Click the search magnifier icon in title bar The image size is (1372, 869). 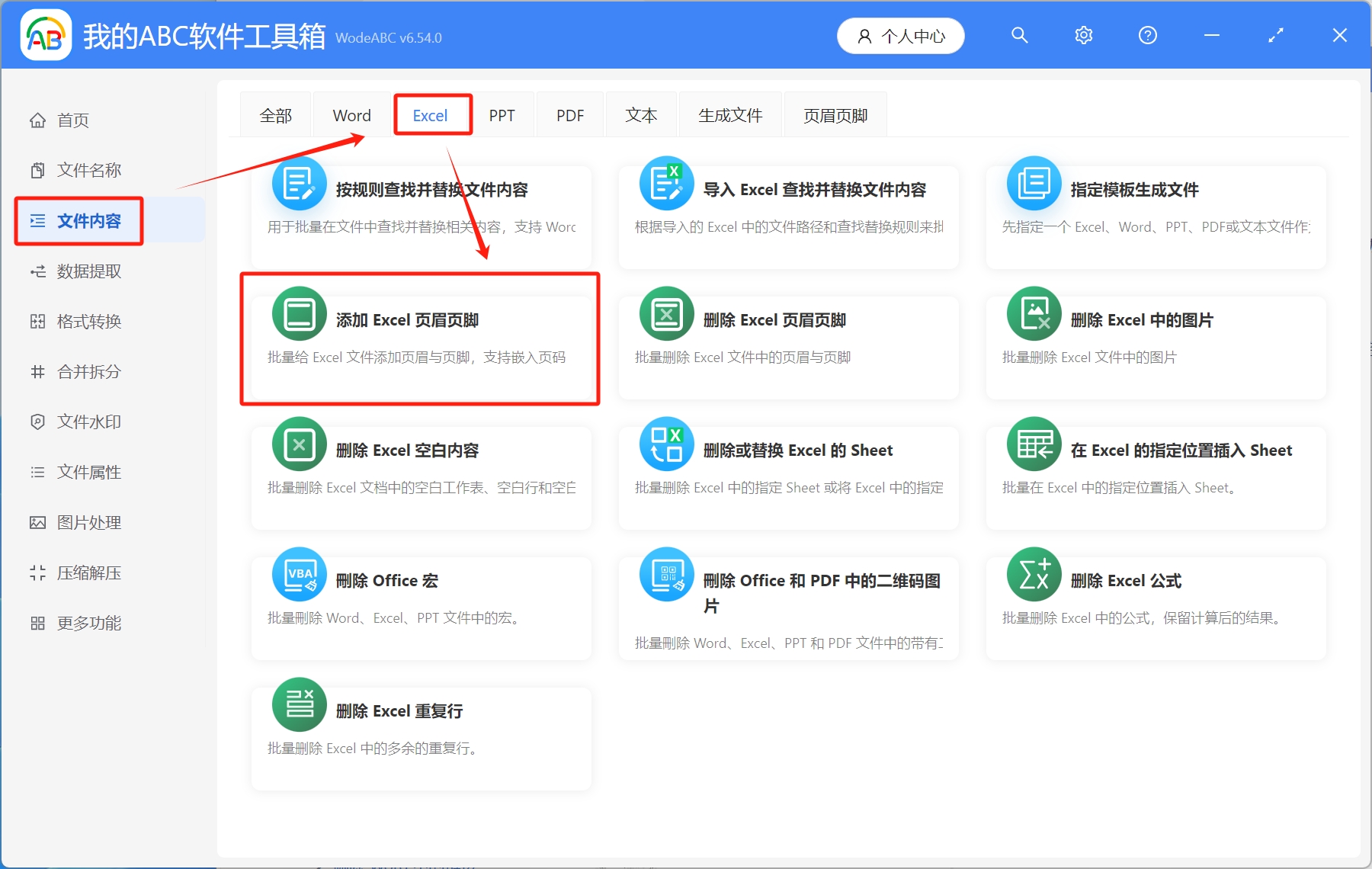pyautogui.click(x=1019, y=36)
